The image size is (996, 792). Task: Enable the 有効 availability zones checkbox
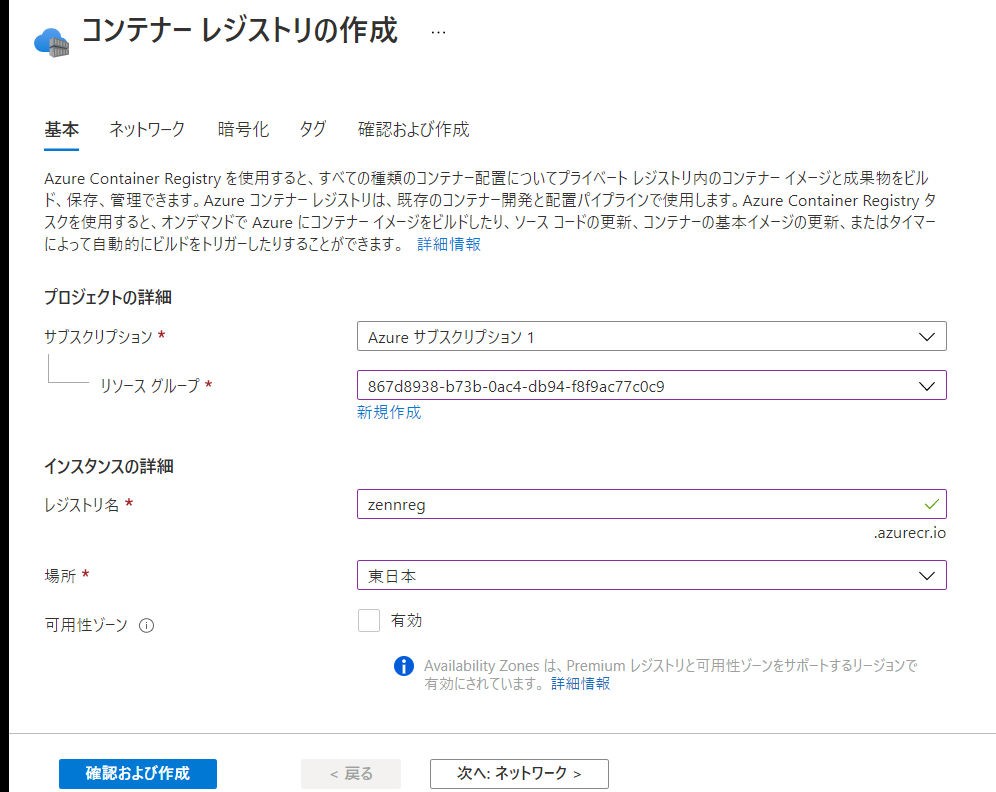point(369,621)
